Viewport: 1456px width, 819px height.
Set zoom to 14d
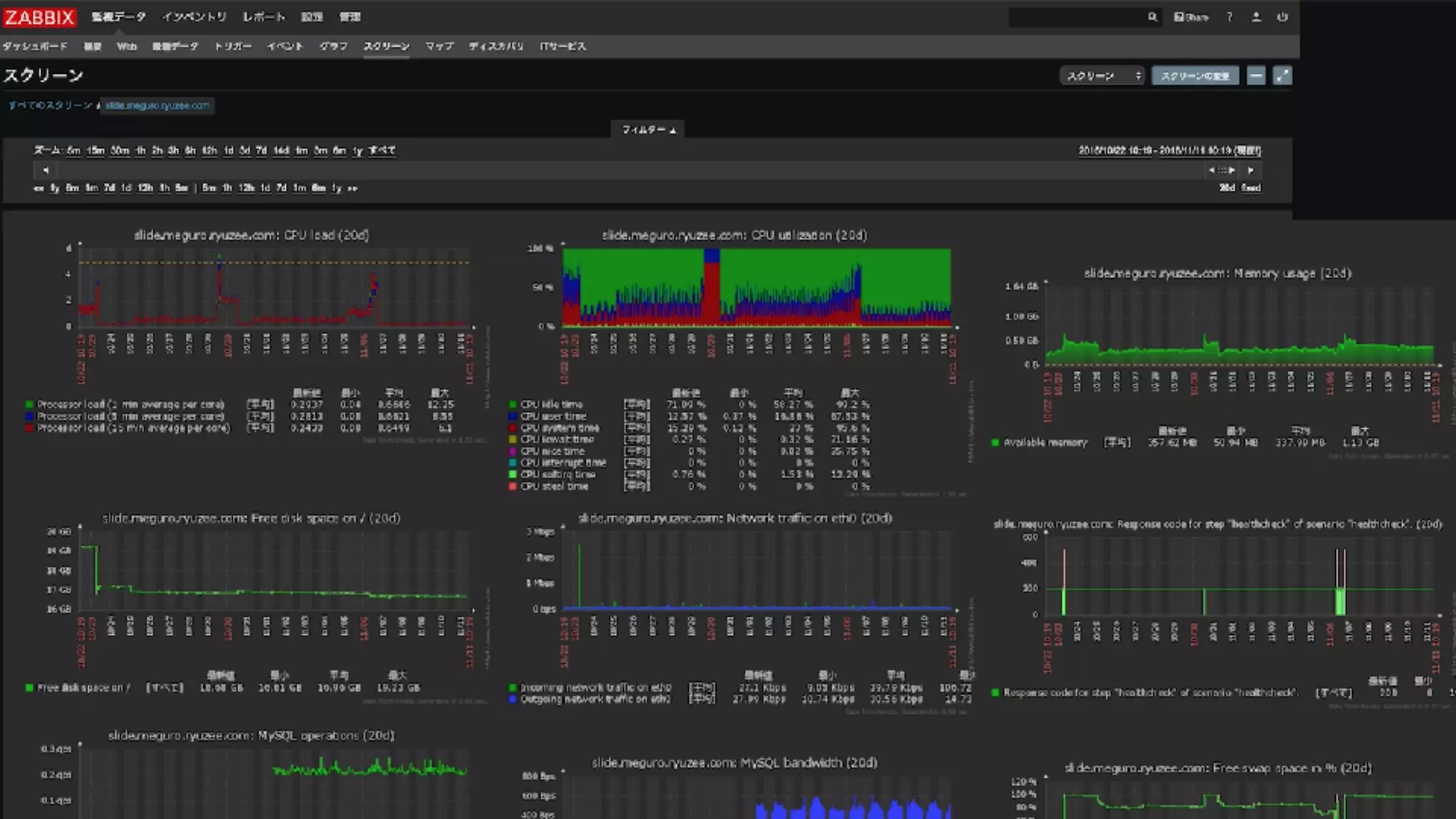[x=282, y=151]
